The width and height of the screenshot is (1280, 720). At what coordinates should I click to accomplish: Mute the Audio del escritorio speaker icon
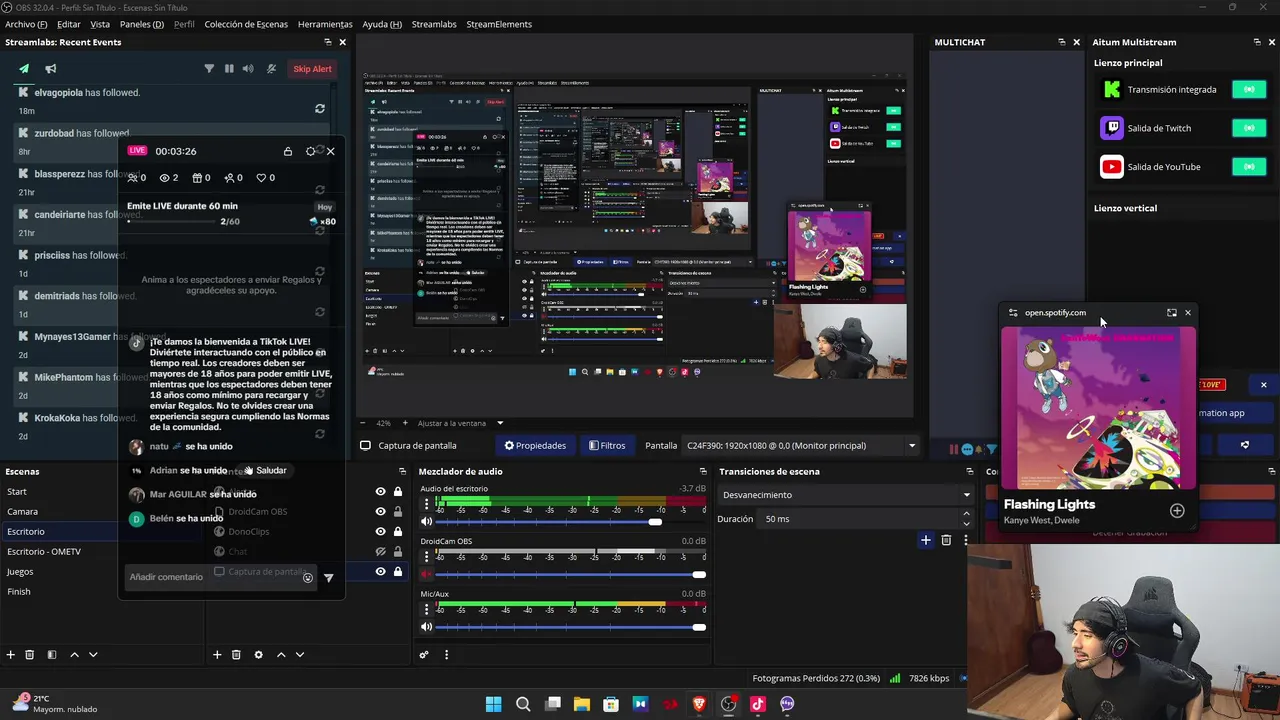pos(426,522)
